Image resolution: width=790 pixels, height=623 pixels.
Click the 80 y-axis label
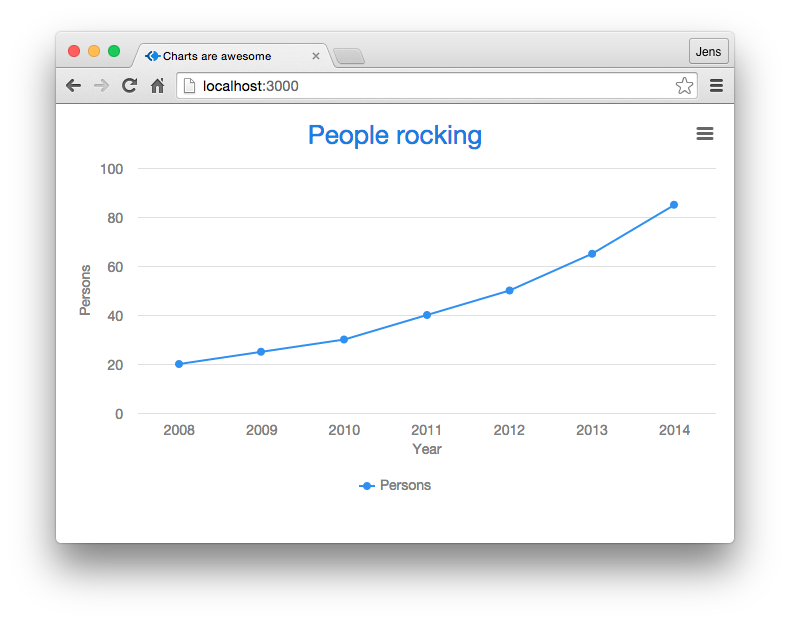(x=115, y=218)
